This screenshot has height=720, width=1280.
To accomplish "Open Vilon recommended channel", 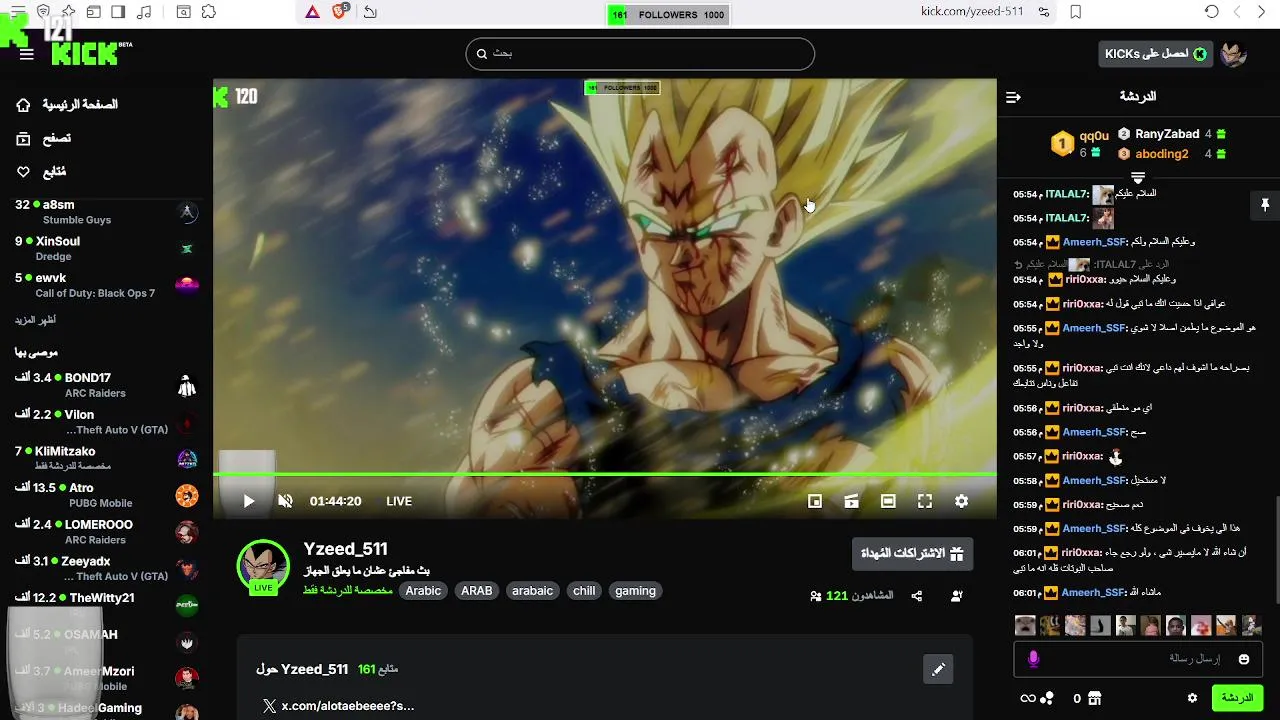I will coord(106,422).
